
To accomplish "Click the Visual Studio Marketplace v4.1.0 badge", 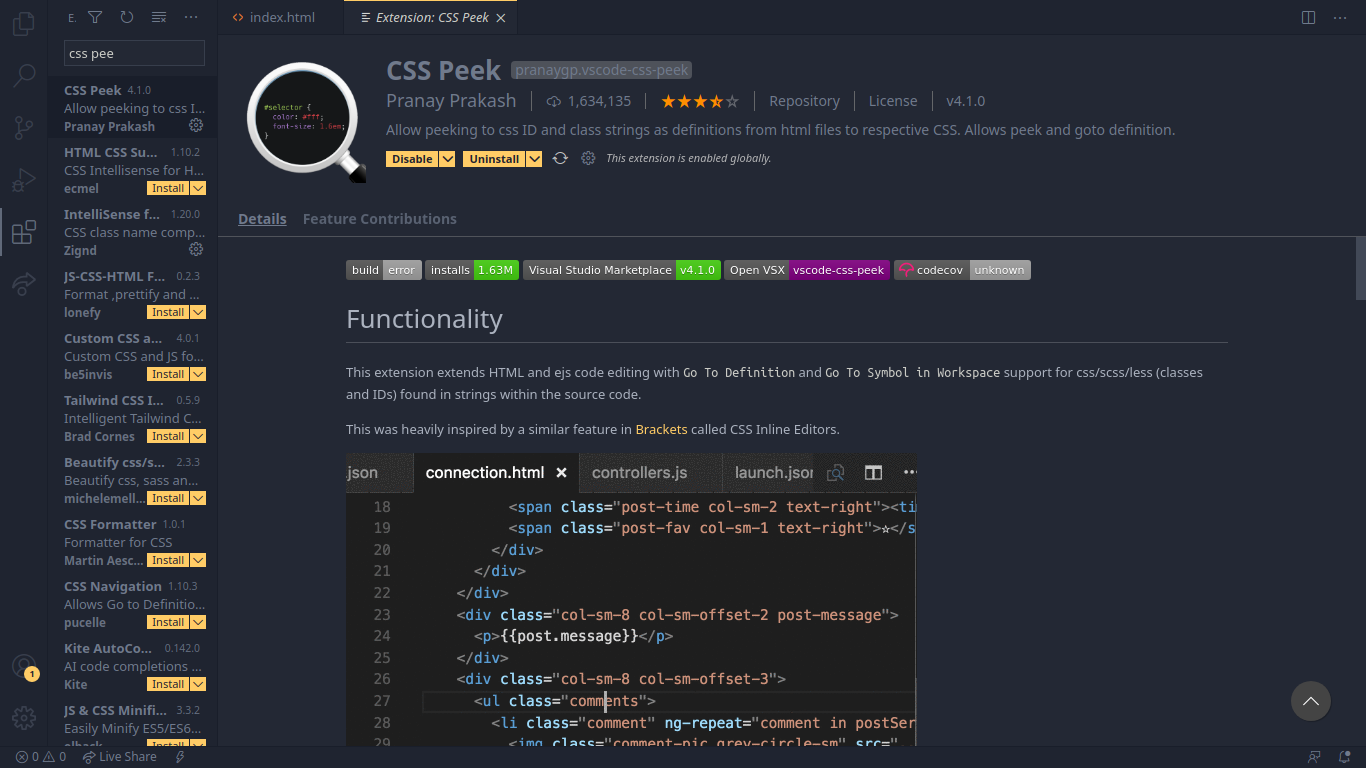I will pos(621,270).
